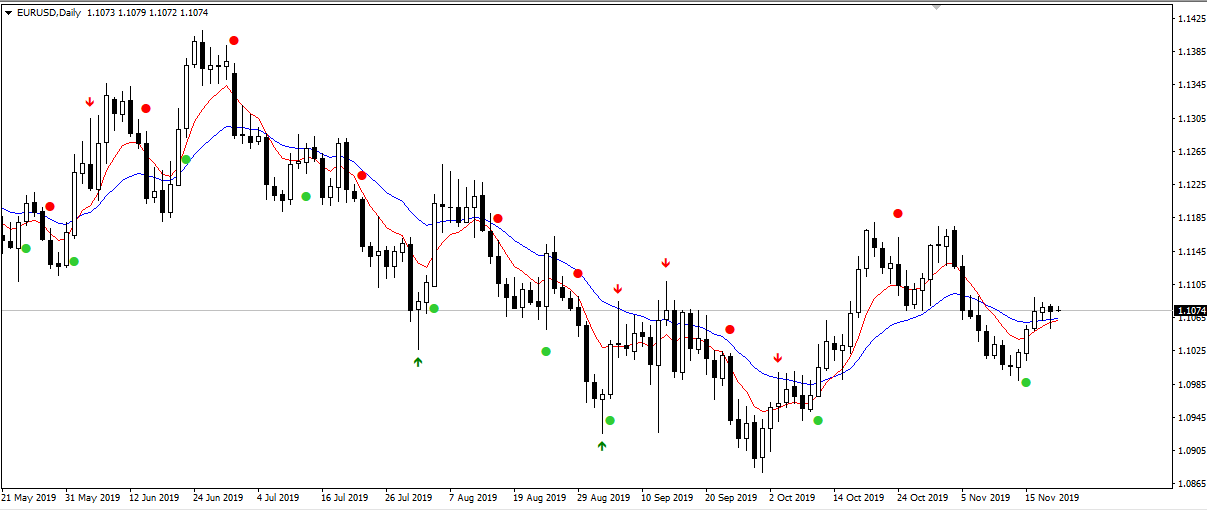Click the red down arrow above mid-September tall wick
Image resolution: width=1207 pixels, height=511 pixels.
point(665,263)
